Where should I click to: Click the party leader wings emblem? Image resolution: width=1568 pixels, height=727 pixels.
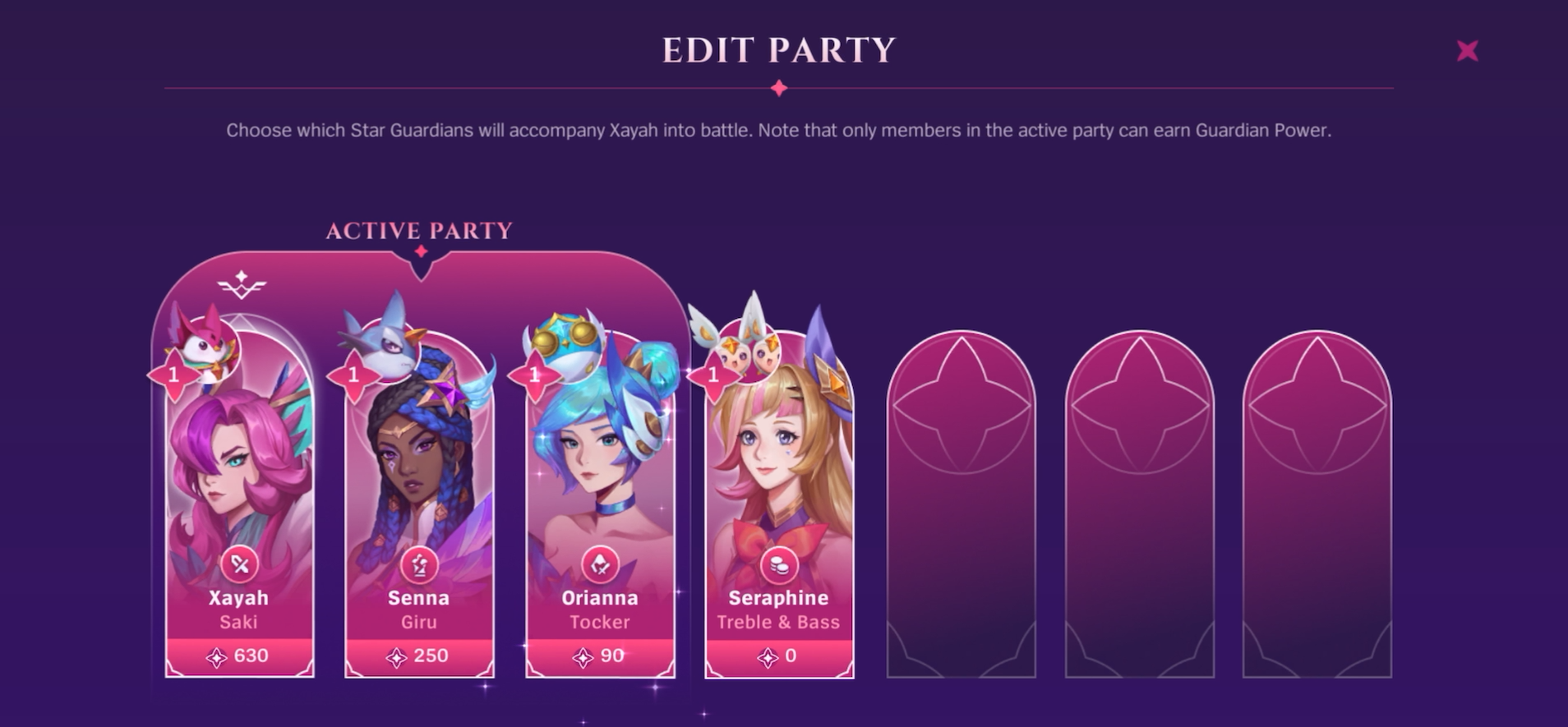[x=242, y=284]
